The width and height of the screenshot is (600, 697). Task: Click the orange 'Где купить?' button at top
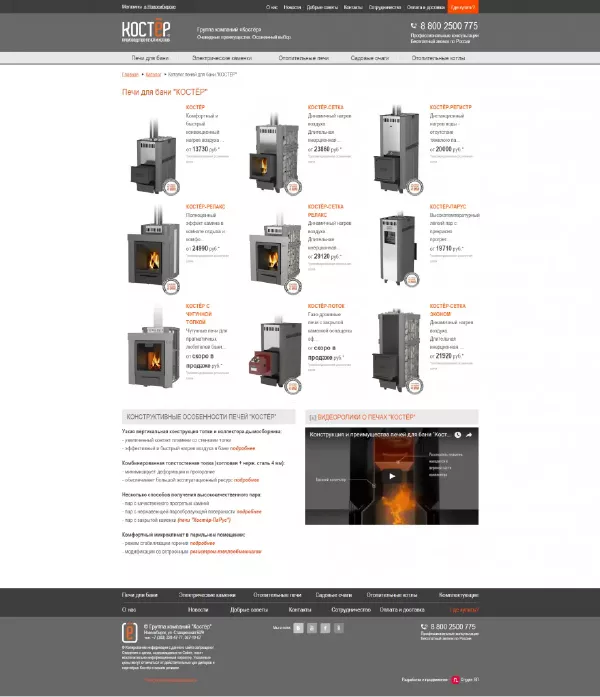tap(463, 7)
